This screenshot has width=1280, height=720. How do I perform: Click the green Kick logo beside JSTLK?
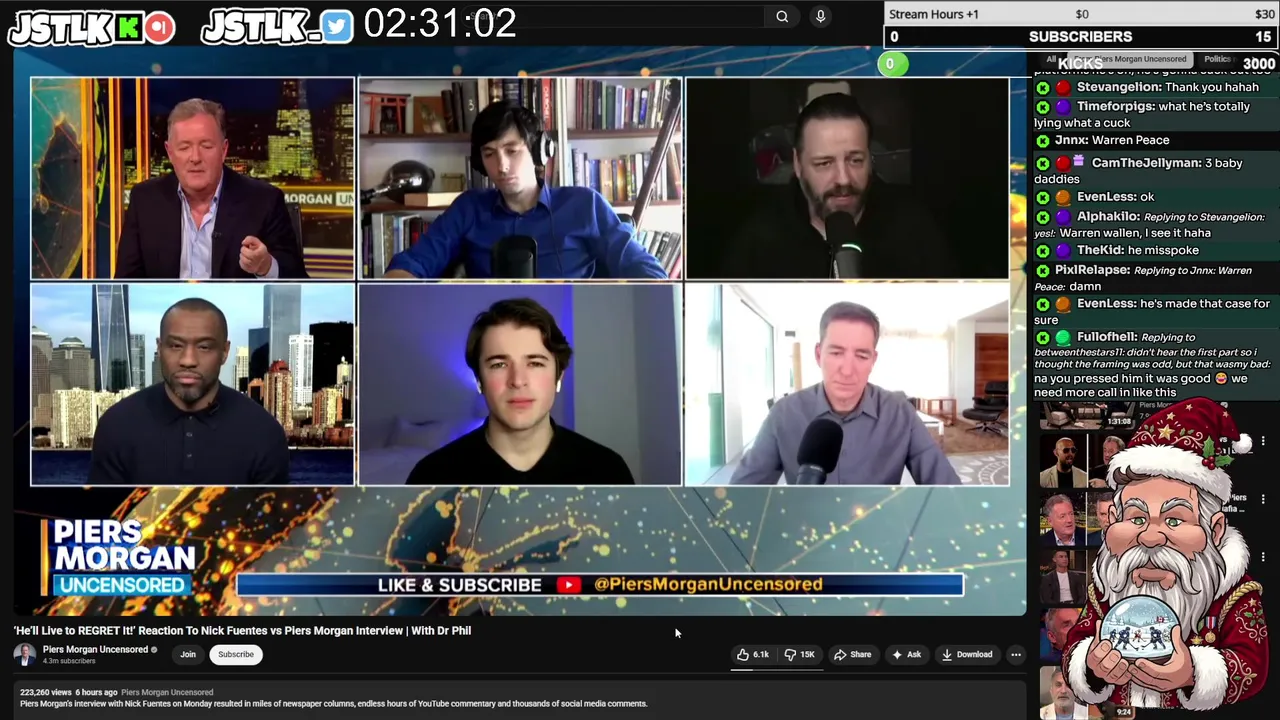(128, 28)
